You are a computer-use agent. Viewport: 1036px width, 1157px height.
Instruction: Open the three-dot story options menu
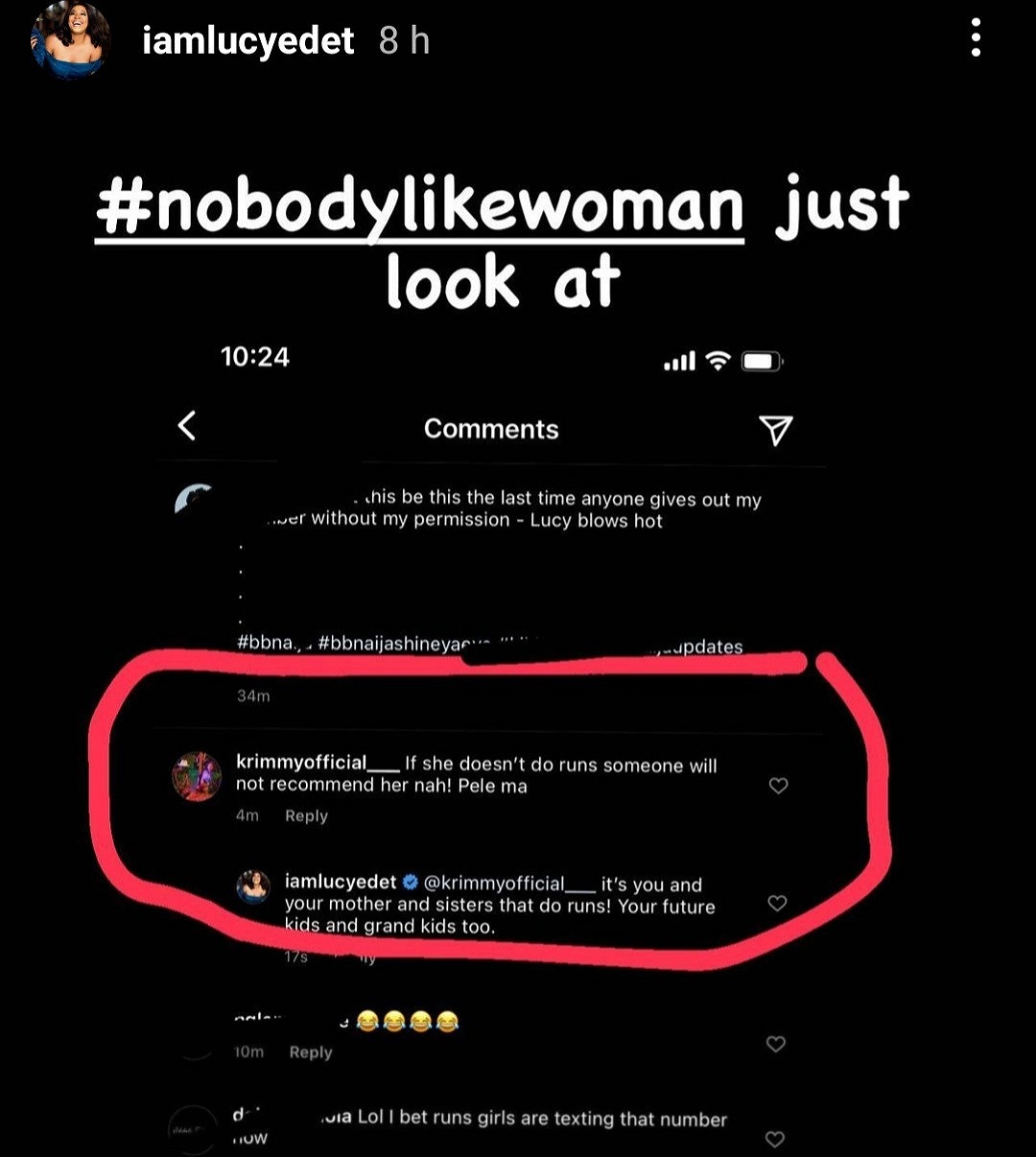(x=976, y=38)
